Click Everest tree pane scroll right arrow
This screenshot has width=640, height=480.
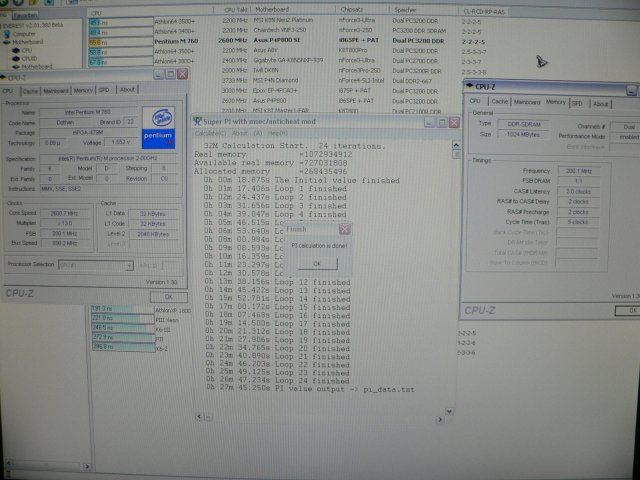click(86, 466)
